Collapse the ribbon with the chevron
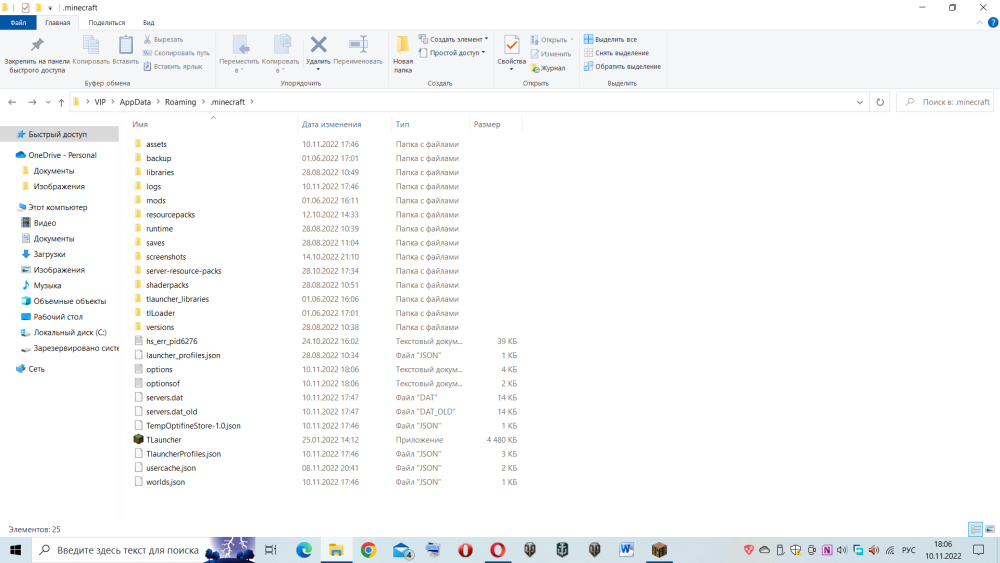1000x563 pixels. click(x=980, y=22)
